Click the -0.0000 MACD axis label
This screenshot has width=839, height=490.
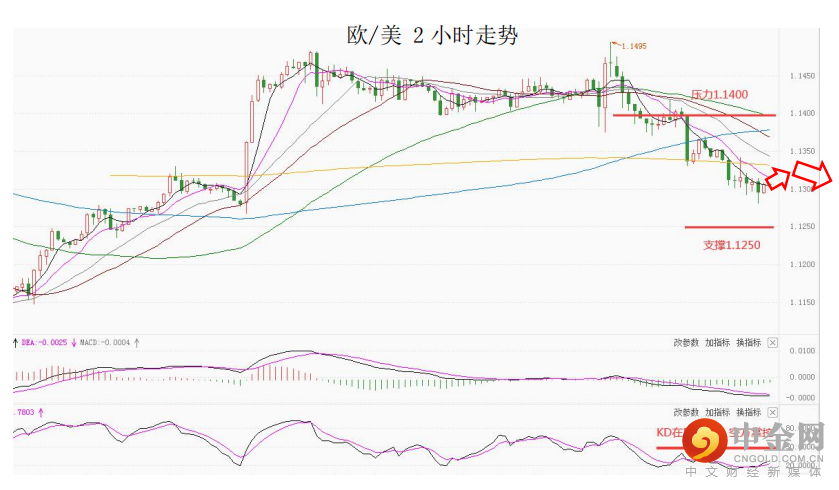coord(801,398)
